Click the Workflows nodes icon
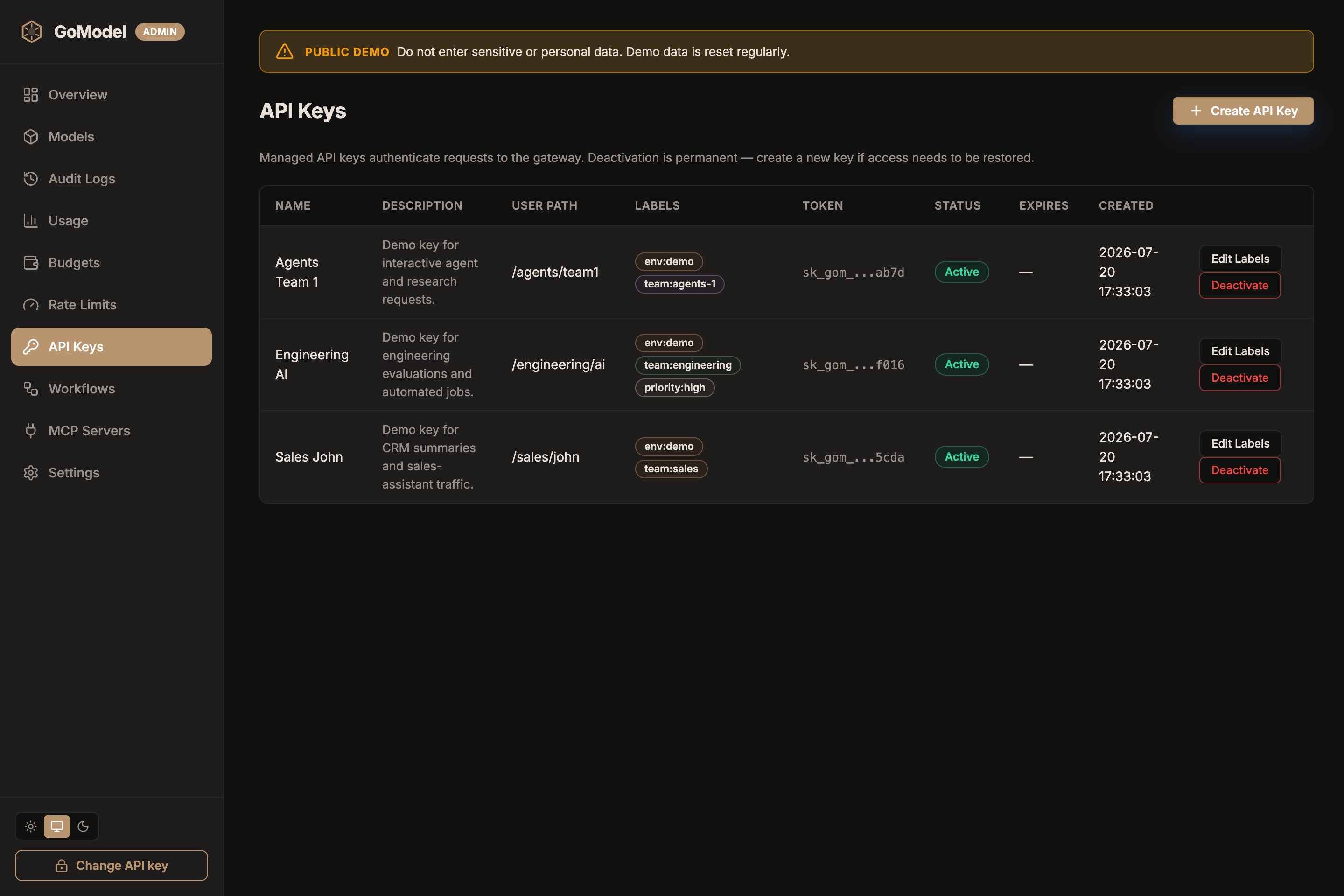Image resolution: width=1344 pixels, height=896 pixels. click(x=31, y=389)
